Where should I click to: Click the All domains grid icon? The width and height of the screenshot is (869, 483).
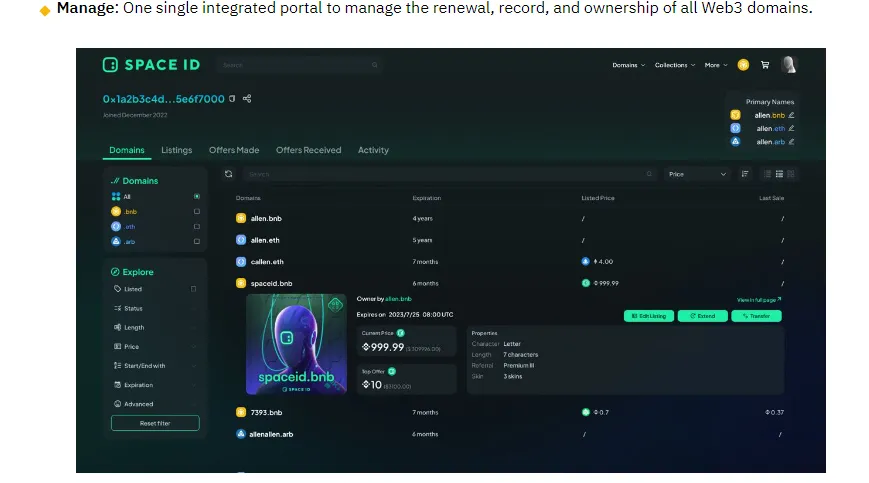coord(116,197)
